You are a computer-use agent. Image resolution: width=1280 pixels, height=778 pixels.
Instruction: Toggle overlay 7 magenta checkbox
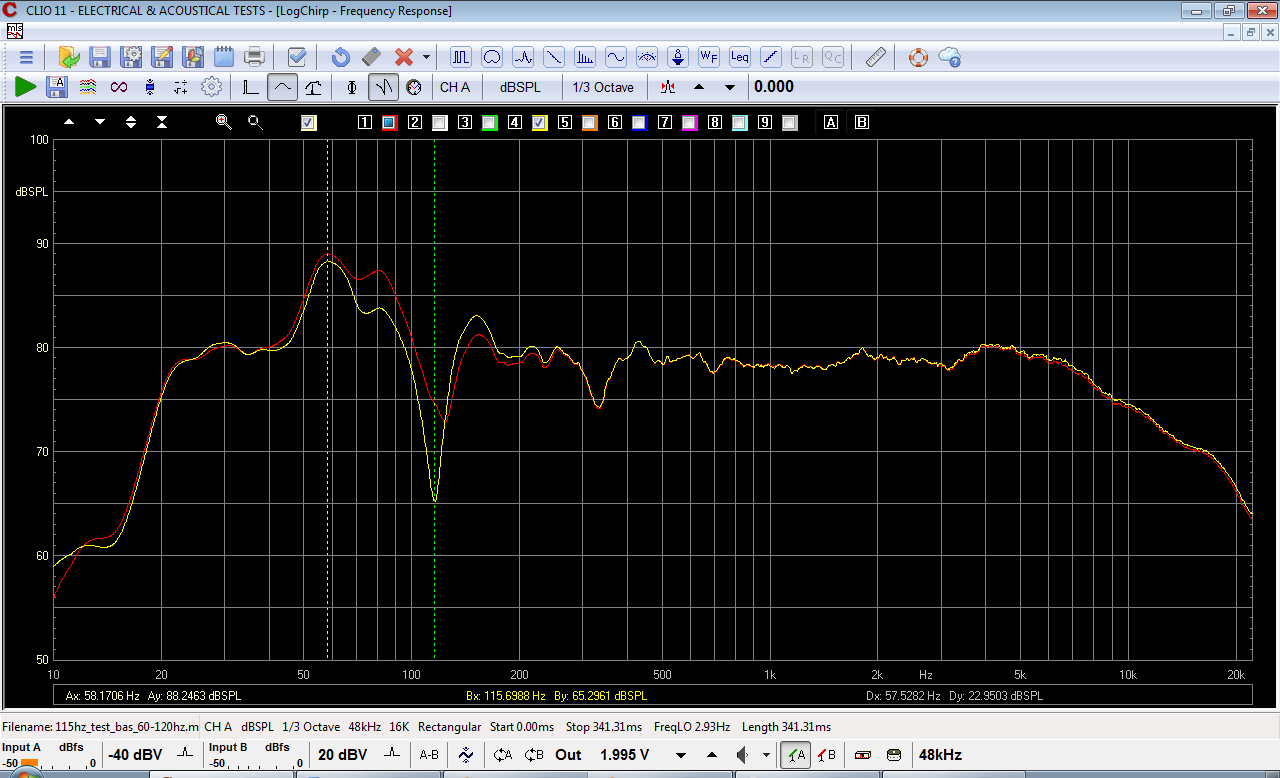point(690,123)
